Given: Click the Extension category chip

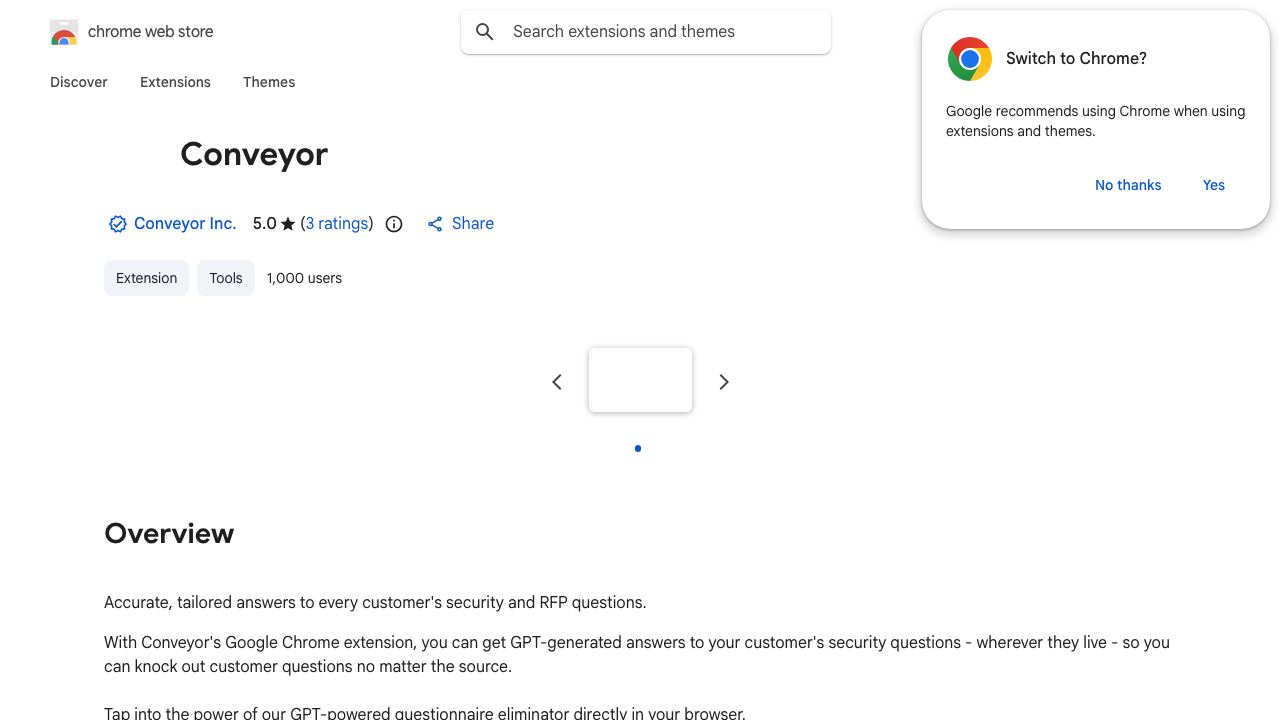Looking at the screenshot, I should tap(146, 278).
